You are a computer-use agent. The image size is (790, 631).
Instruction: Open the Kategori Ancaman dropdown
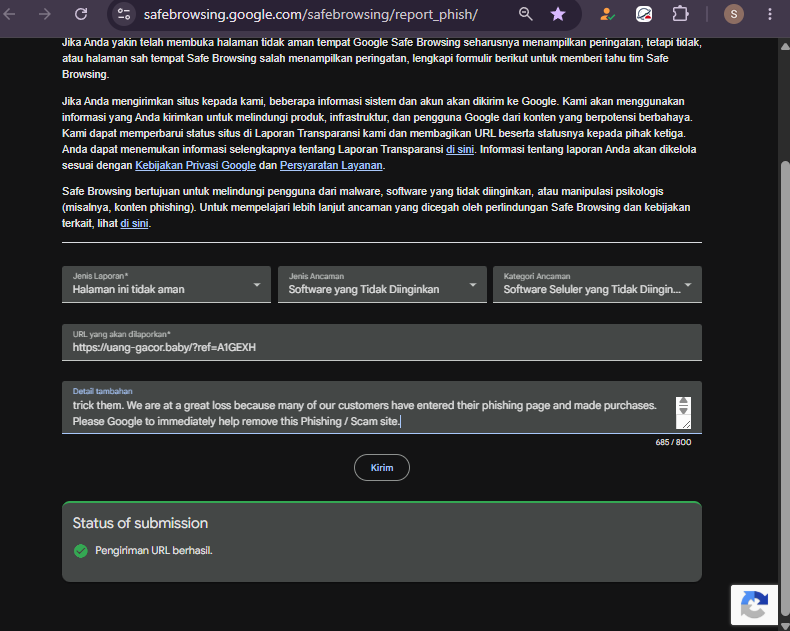click(x=597, y=285)
